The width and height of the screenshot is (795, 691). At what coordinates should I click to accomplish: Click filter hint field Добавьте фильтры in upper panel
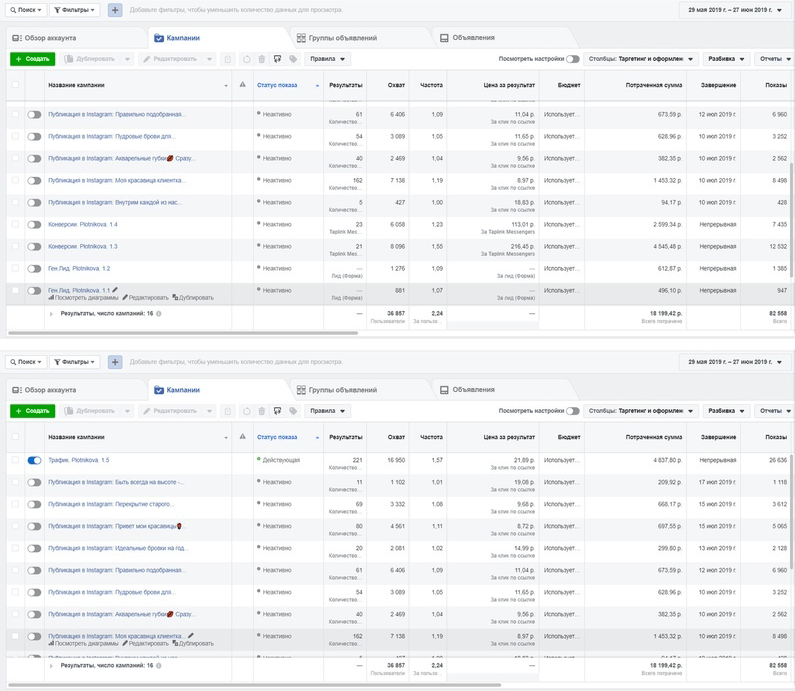(236, 10)
